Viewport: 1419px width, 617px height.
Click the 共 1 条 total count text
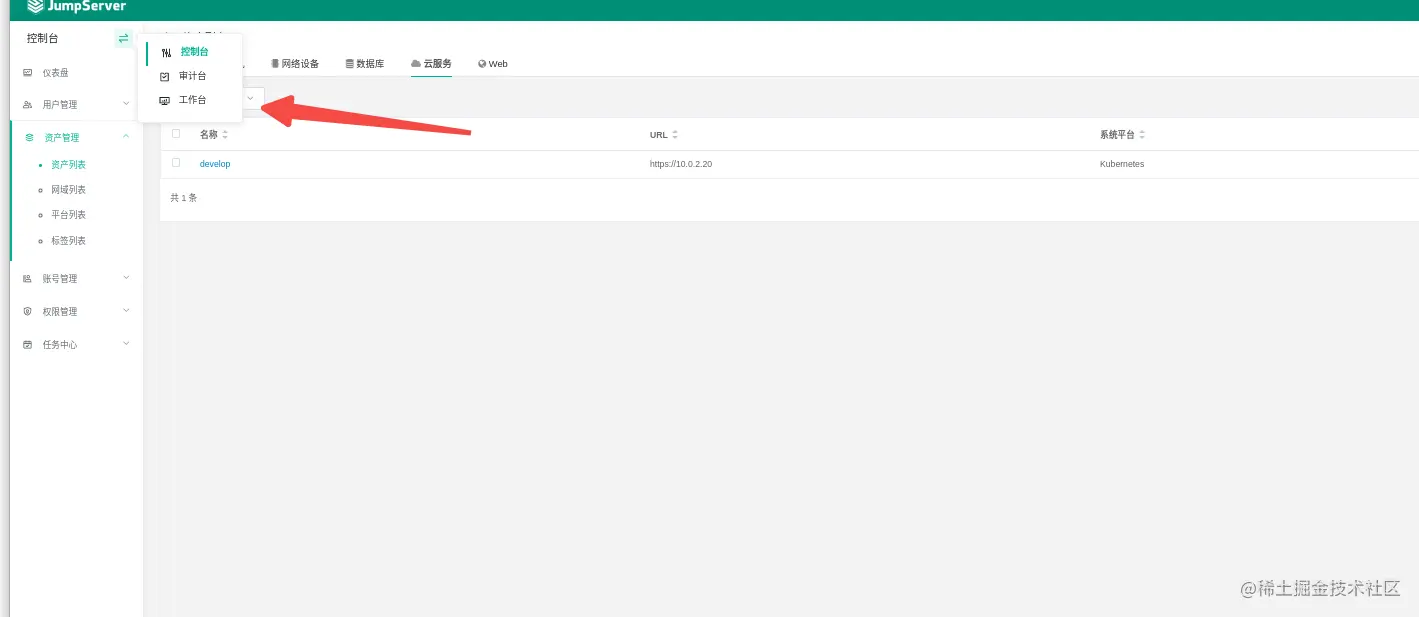pos(184,198)
